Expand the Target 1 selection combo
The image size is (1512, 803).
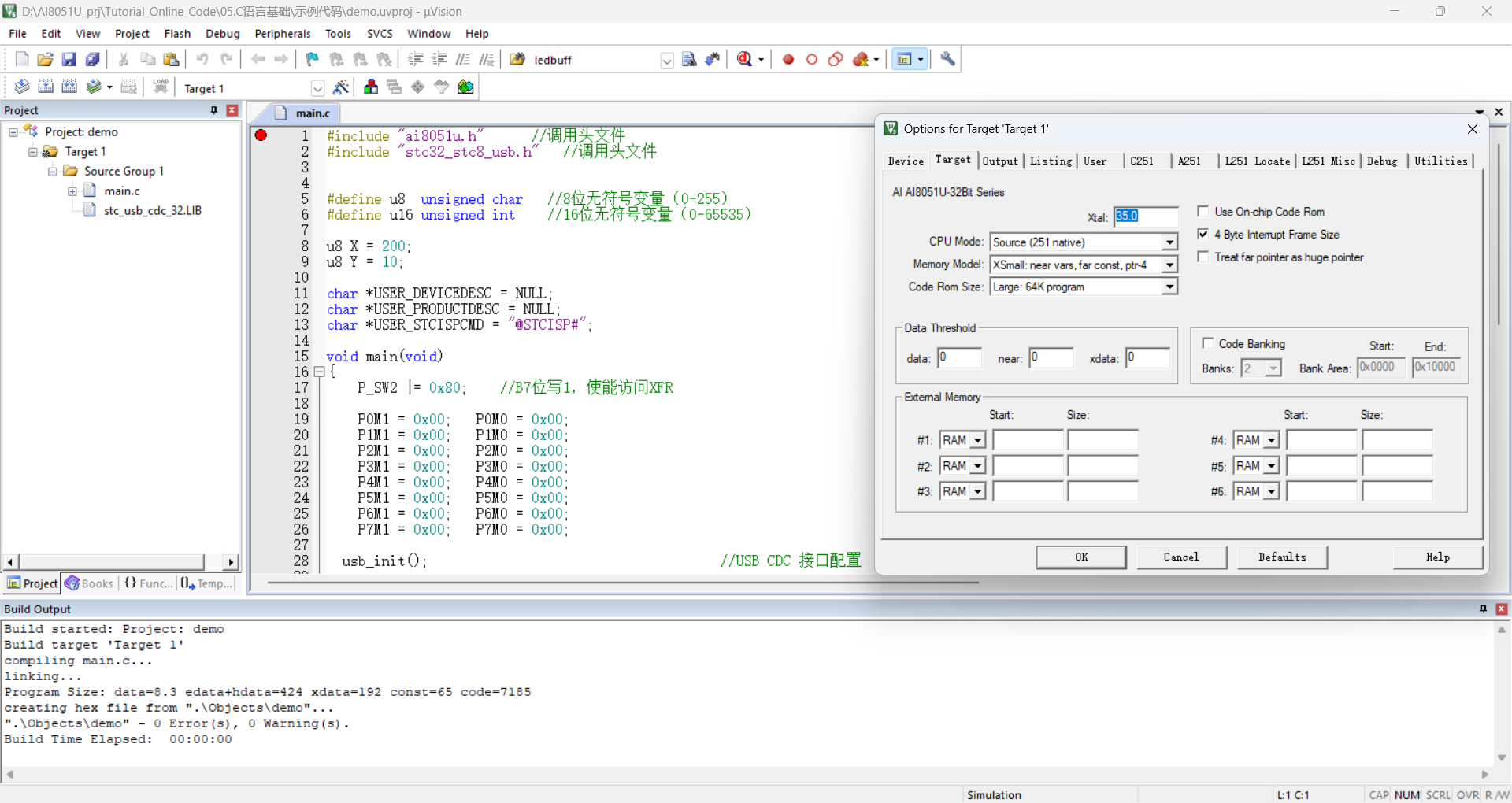317,88
